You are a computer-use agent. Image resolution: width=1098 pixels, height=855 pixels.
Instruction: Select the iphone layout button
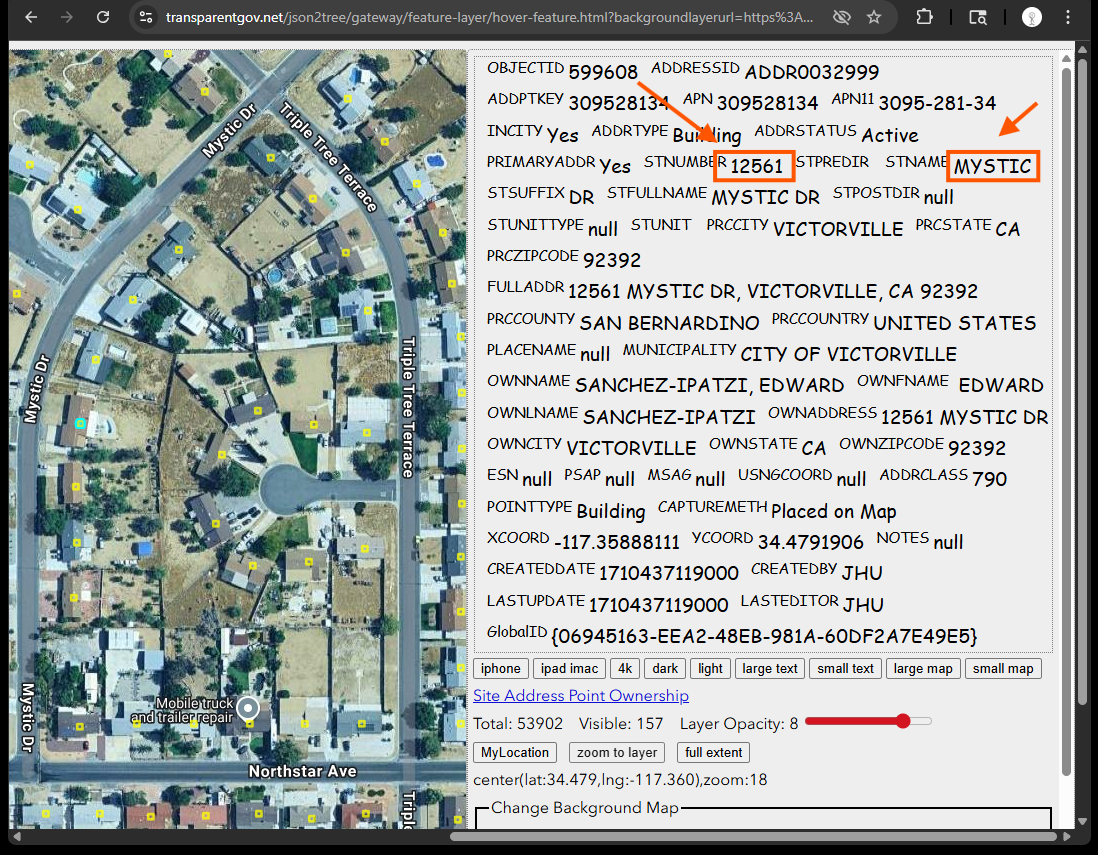[500, 669]
